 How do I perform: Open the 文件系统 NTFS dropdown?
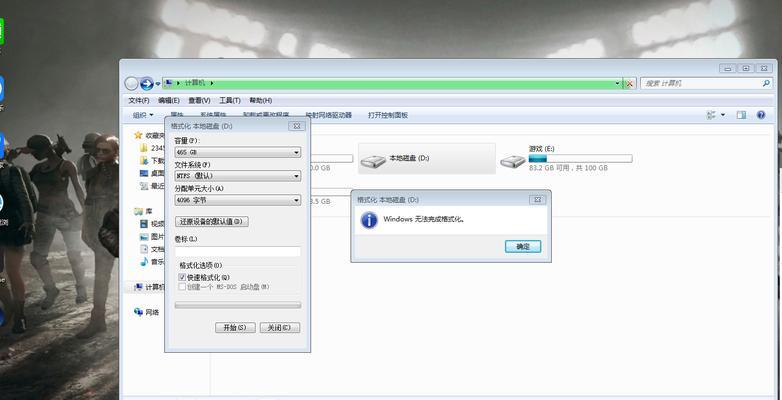coord(238,176)
